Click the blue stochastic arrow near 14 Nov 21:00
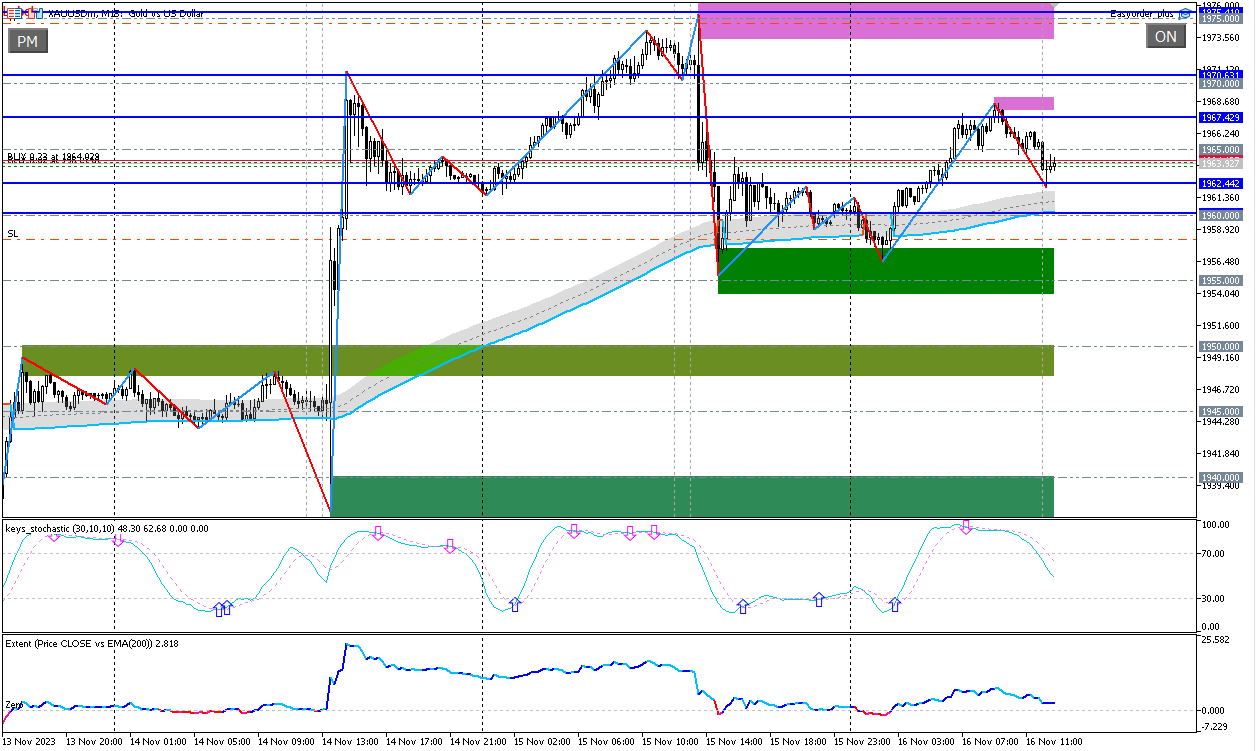This screenshot has width=1256, height=751. point(515,604)
